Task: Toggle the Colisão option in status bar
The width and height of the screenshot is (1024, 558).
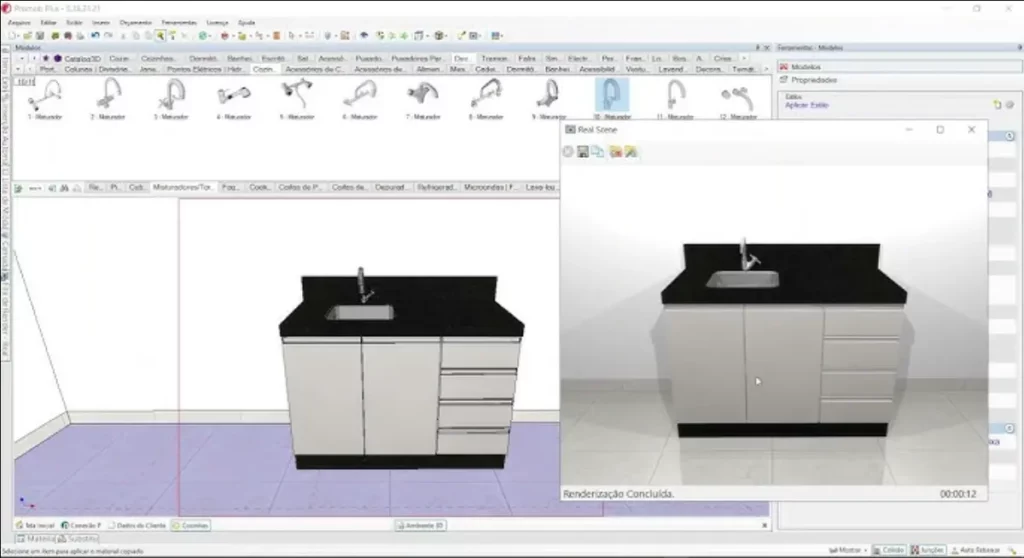Action: [888, 549]
